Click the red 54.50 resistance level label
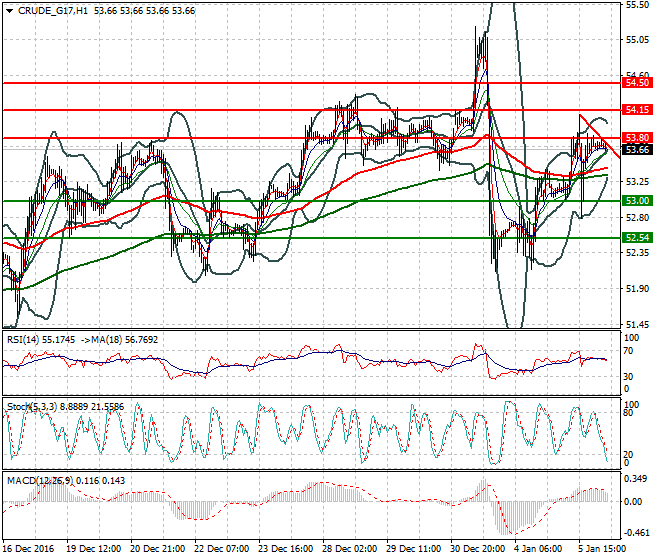This screenshot has height=560, width=660. tap(638, 83)
